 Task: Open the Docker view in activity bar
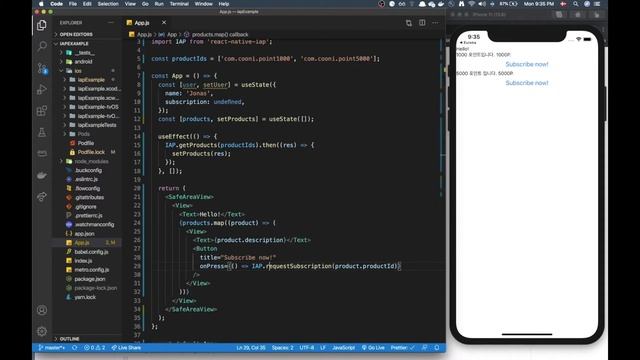[x=42, y=175]
